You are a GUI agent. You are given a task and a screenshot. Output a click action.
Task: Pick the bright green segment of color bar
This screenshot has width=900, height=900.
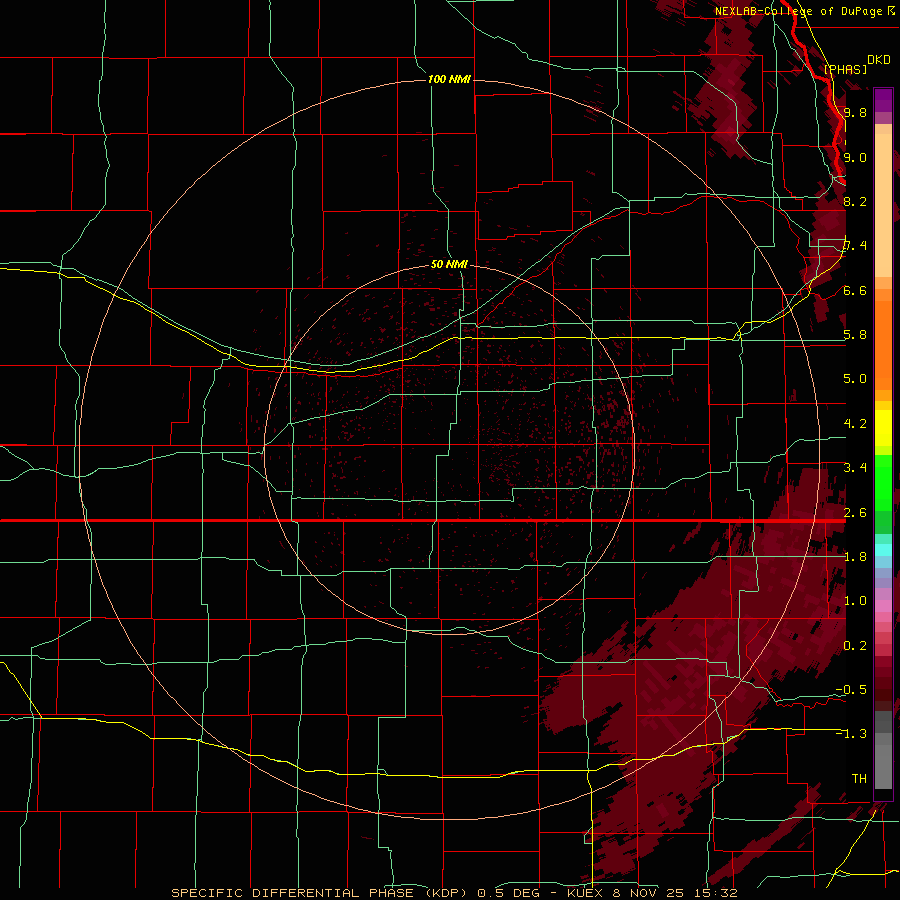click(x=883, y=483)
